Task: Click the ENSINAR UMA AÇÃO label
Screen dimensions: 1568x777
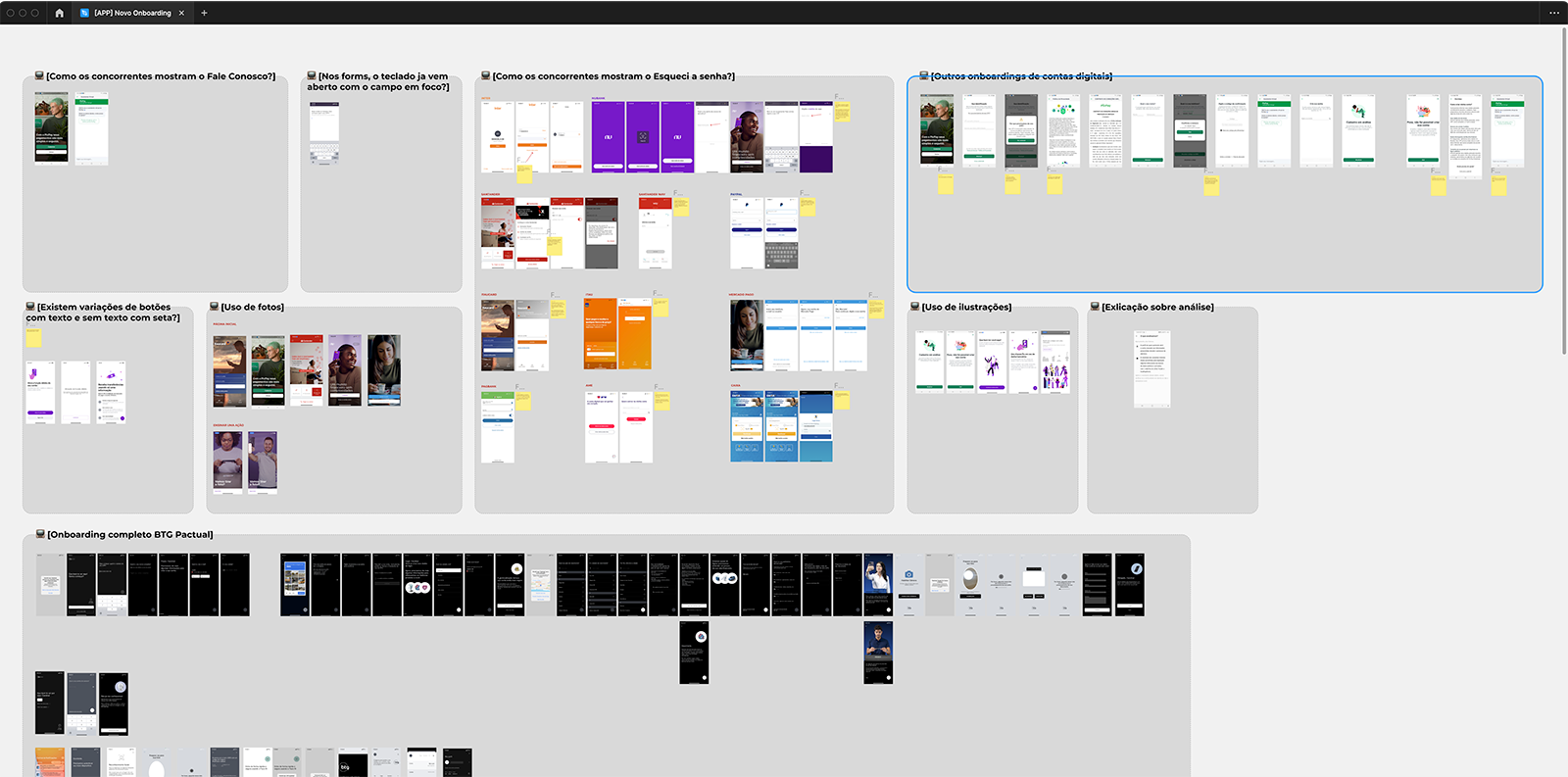Action: click(229, 425)
